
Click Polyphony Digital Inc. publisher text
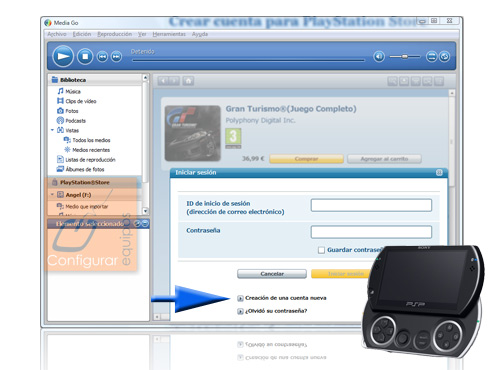[260, 120]
